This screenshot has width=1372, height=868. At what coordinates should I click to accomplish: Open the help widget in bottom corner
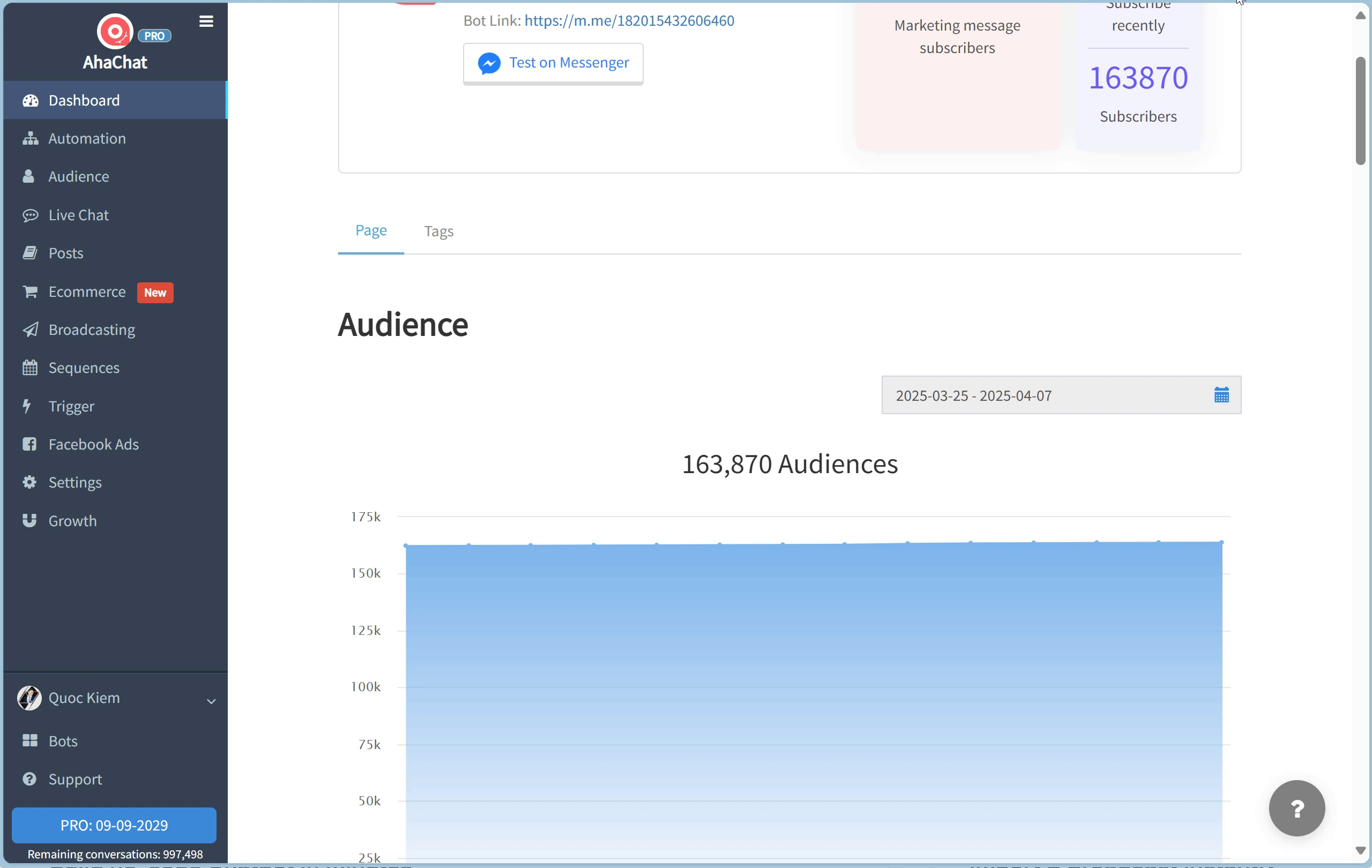[x=1297, y=808]
